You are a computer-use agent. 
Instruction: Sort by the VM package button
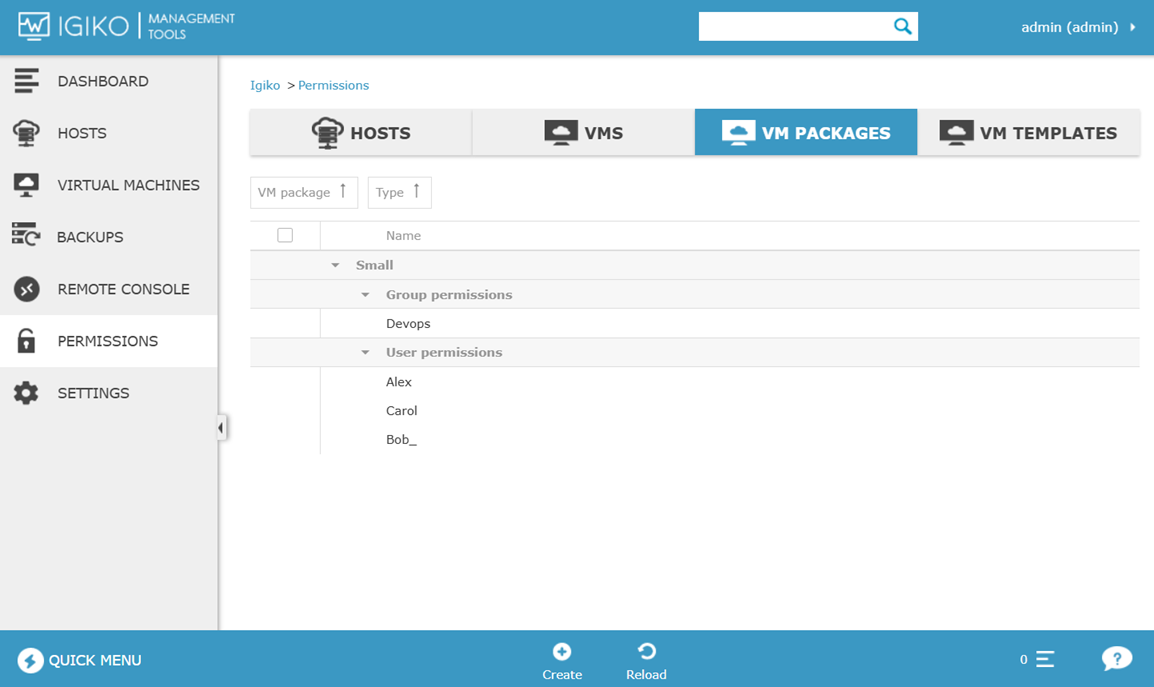point(303,192)
